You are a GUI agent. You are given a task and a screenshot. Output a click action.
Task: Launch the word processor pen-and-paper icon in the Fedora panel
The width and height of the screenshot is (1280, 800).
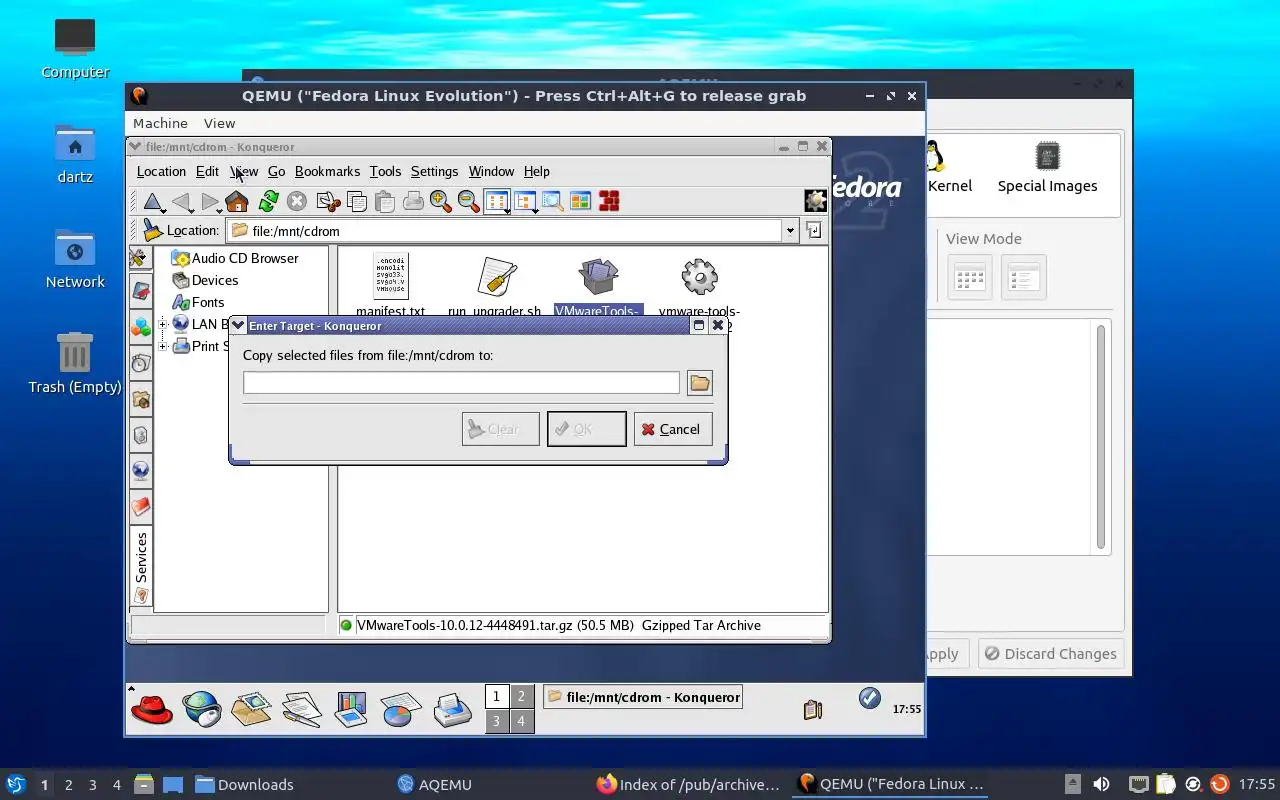pos(301,710)
